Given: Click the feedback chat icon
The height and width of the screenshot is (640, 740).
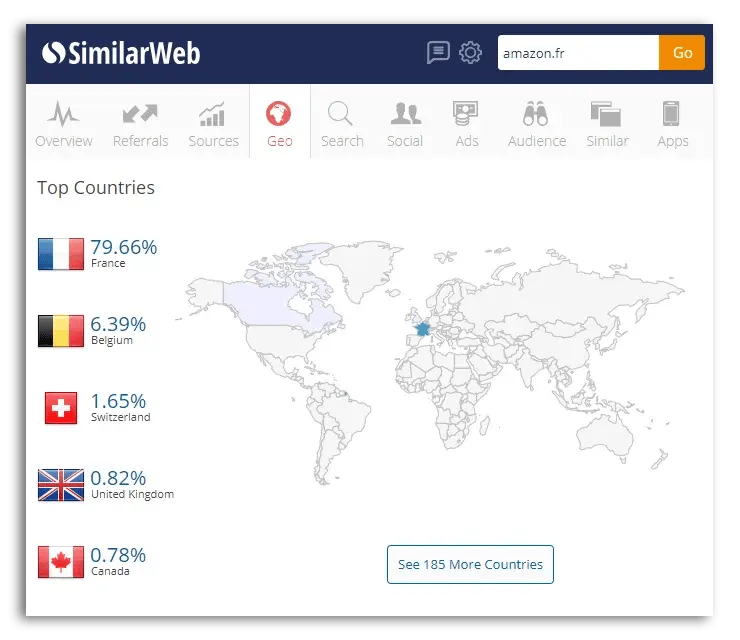Looking at the screenshot, I should pyautogui.click(x=438, y=52).
